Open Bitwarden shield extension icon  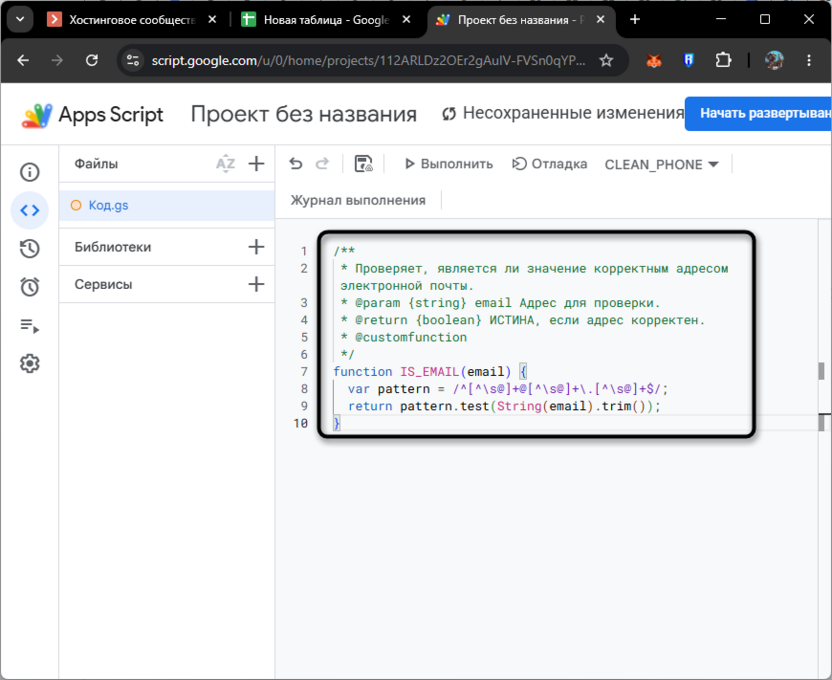pyautogui.click(x=689, y=60)
